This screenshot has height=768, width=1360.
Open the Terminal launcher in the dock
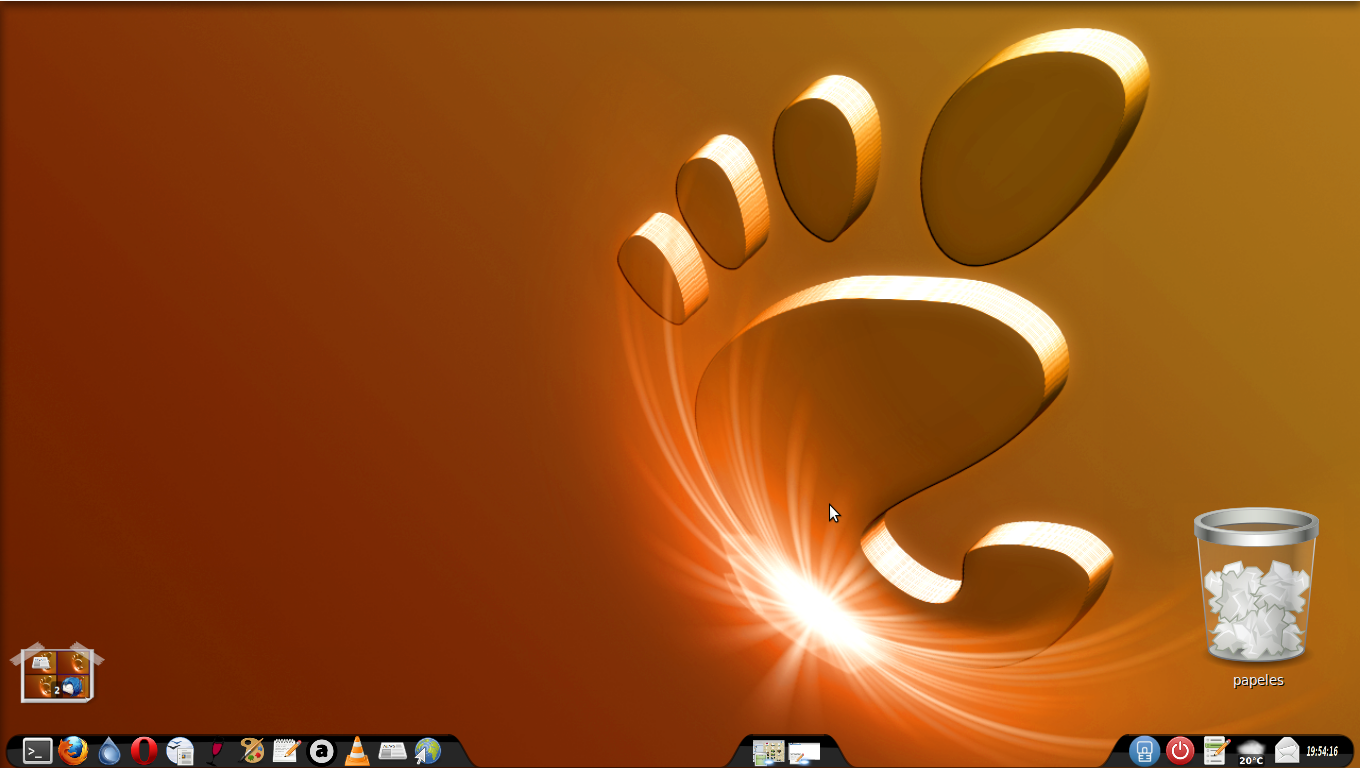point(38,751)
